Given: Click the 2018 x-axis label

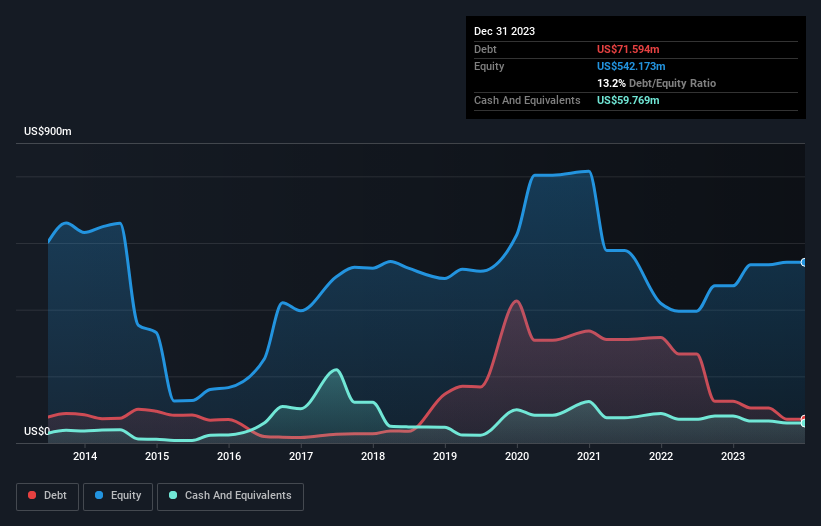Looking at the screenshot, I should coord(373,456).
